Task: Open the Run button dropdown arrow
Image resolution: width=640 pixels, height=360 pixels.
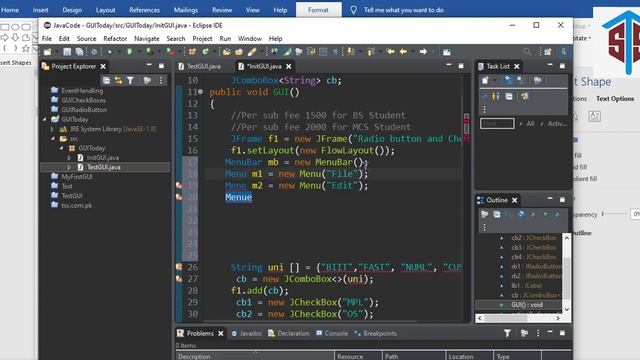Action: (x=139, y=52)
